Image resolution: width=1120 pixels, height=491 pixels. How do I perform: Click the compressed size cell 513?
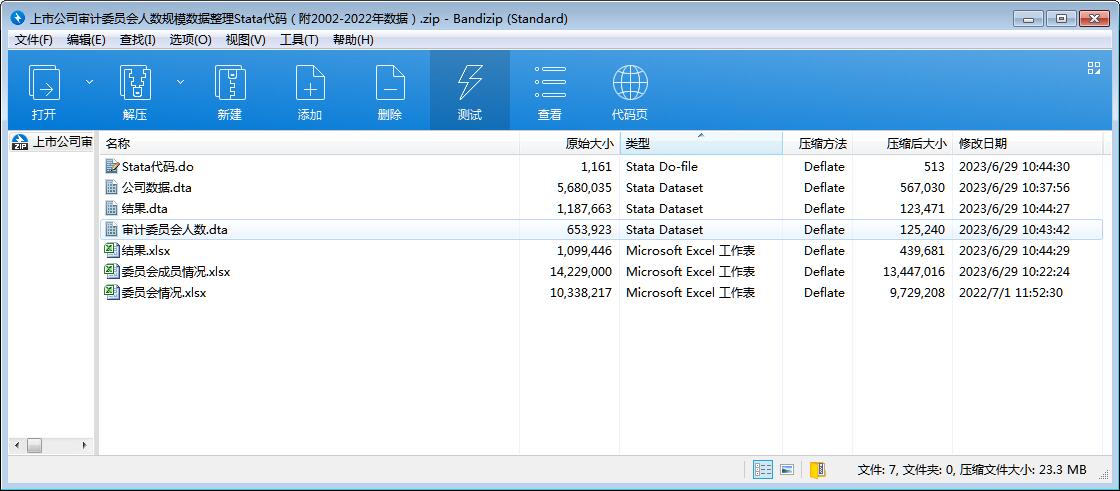point(932,167)
